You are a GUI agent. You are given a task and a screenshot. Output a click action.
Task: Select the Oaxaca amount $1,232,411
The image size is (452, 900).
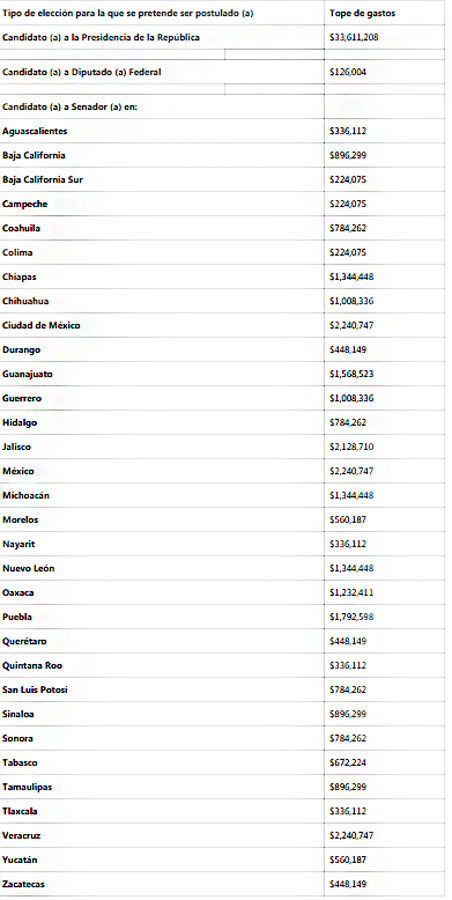pyautogui.click(x=351, y=593)
